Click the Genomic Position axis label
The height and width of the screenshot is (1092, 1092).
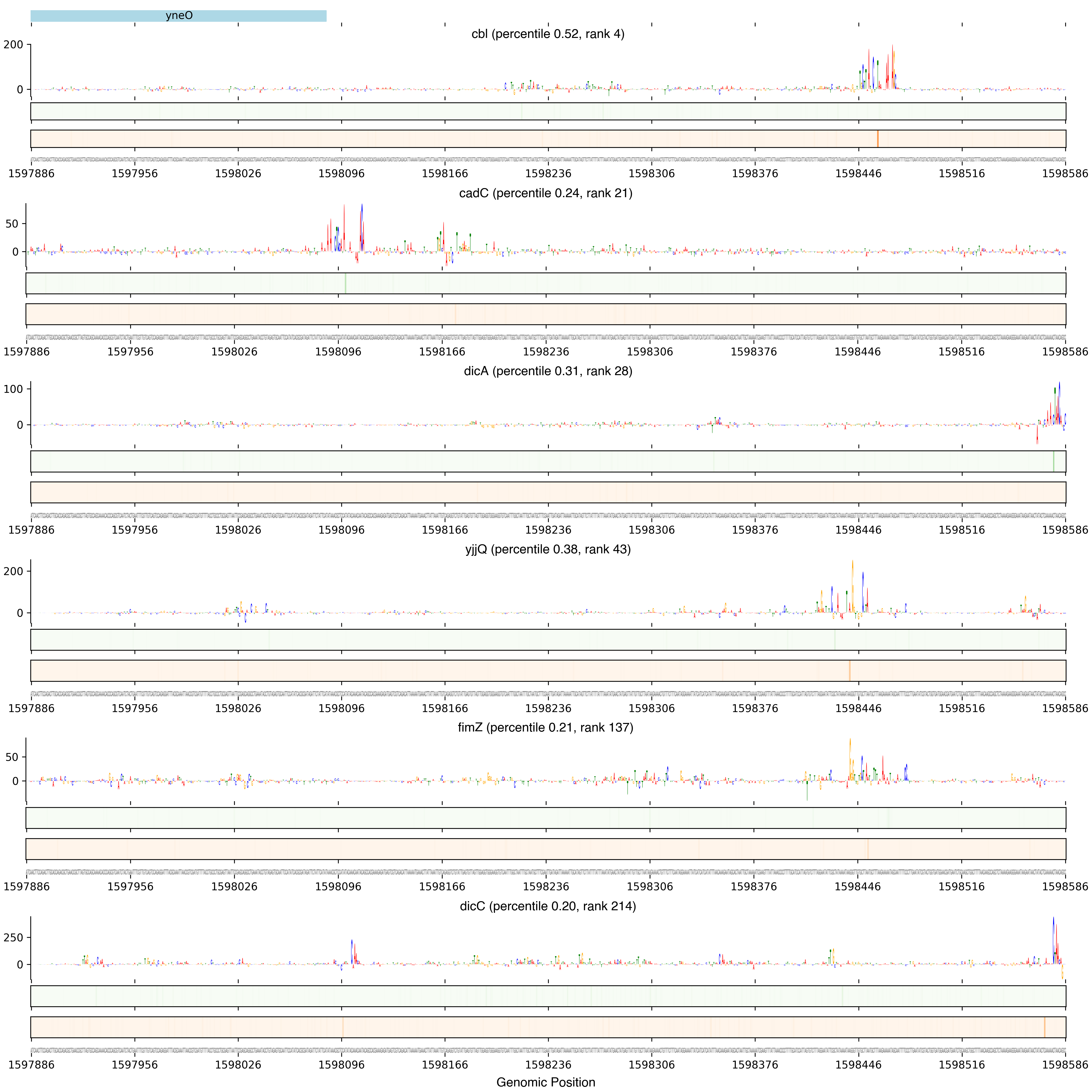pos(545,1082)
